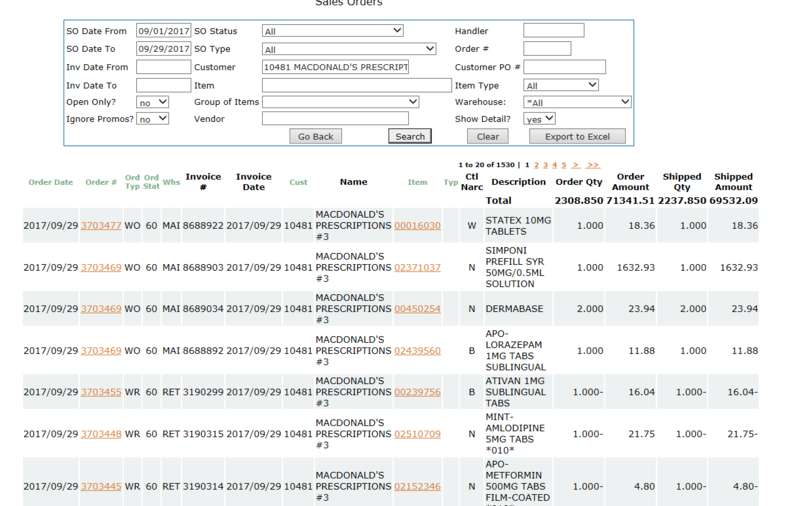The image size is (800, 506).
Task: Open item 02371037 link
Action: (417, 267)
